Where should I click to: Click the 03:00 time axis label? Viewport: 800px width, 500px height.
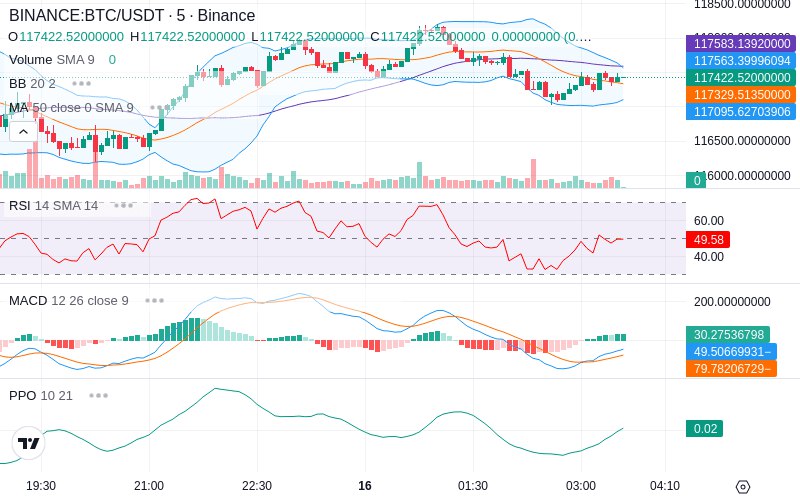pos(581,486)
